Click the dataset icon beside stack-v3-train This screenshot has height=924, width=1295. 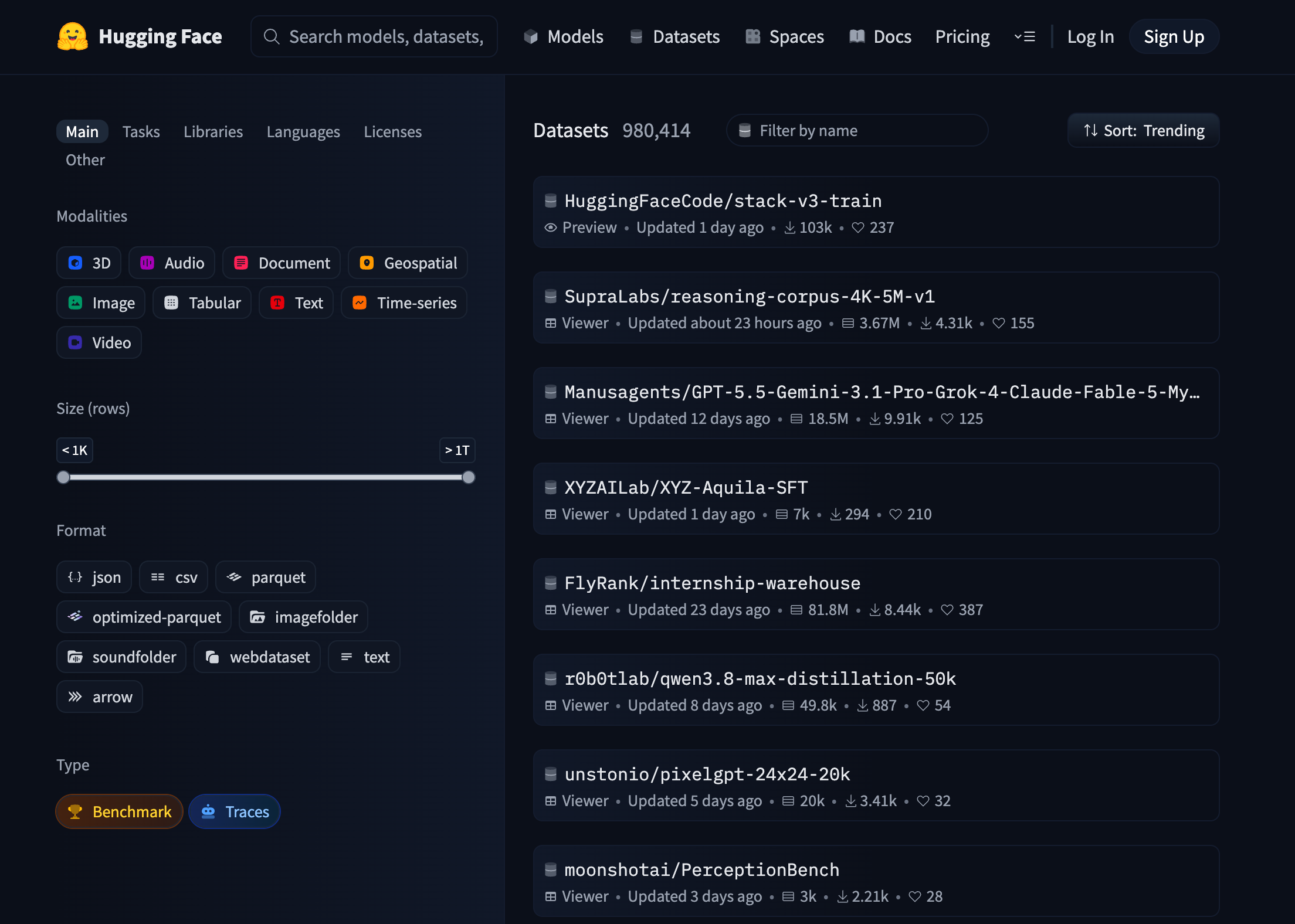[x=551, y=201]
